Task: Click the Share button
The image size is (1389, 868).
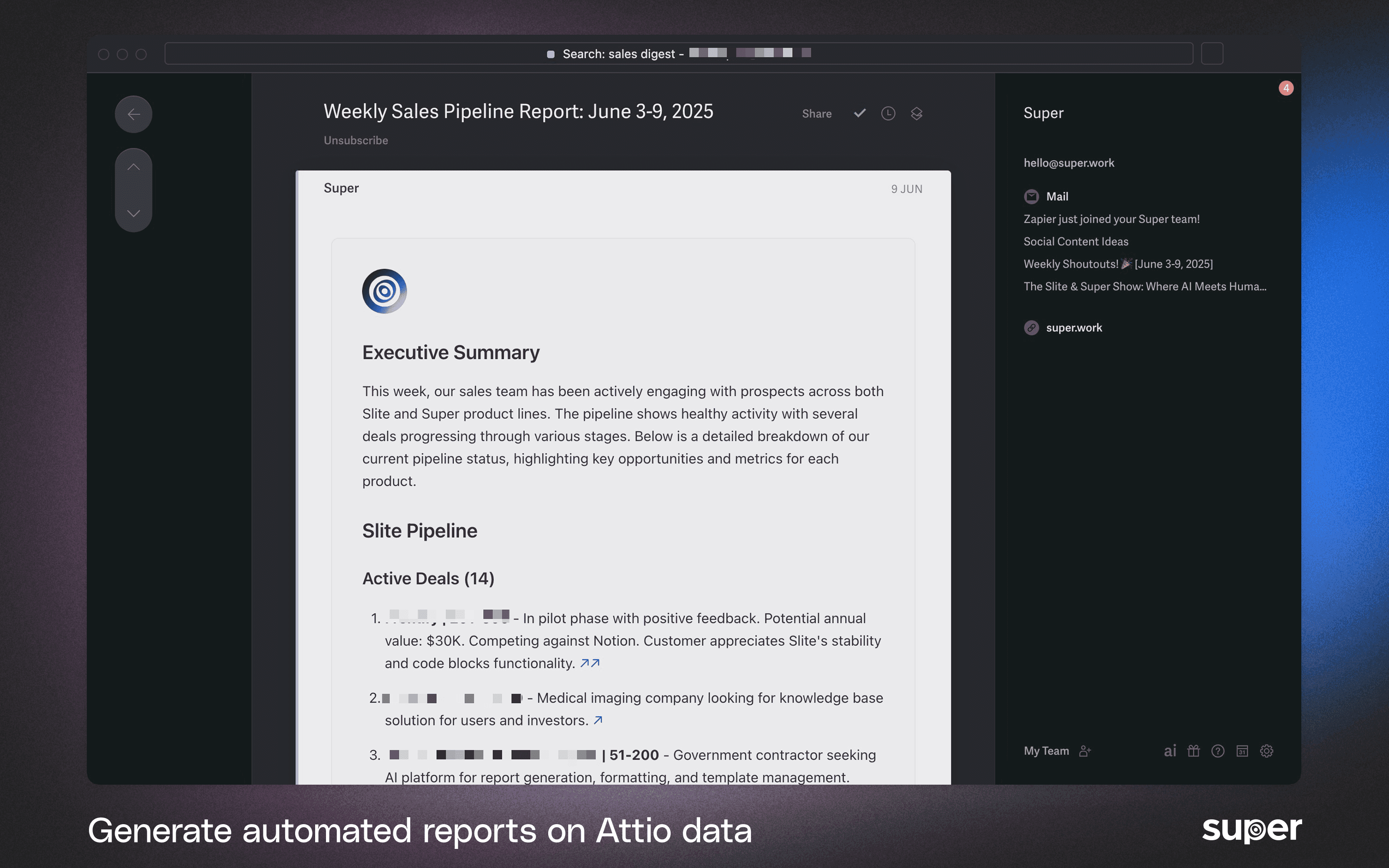Action: pyautogui.click(x=816, y=114)
